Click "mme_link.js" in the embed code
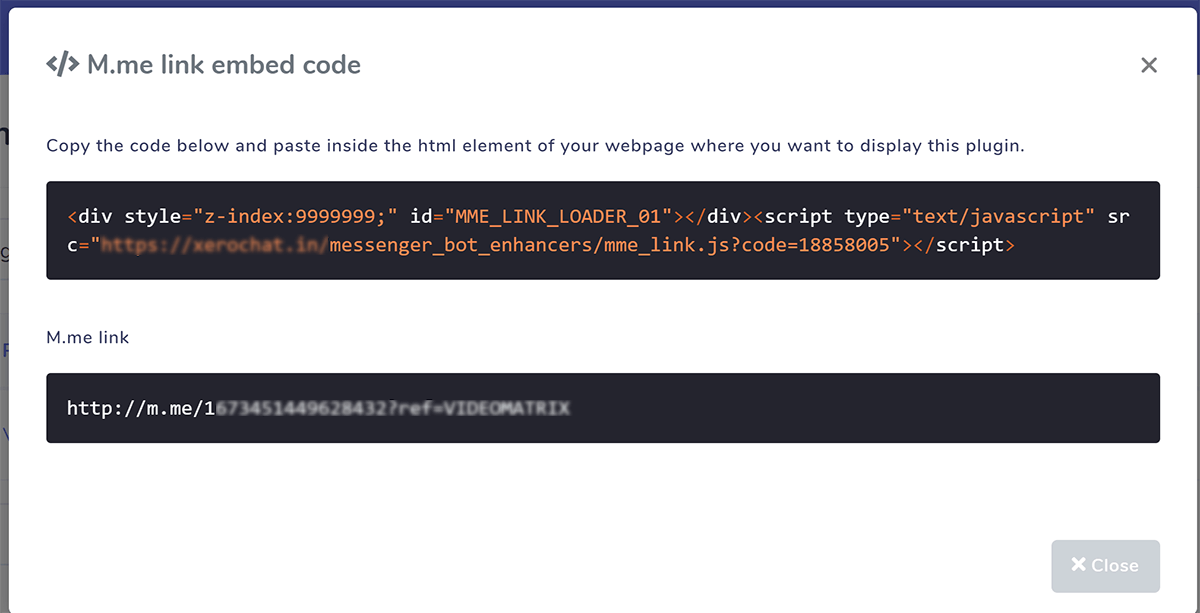 tap(675, 244)
